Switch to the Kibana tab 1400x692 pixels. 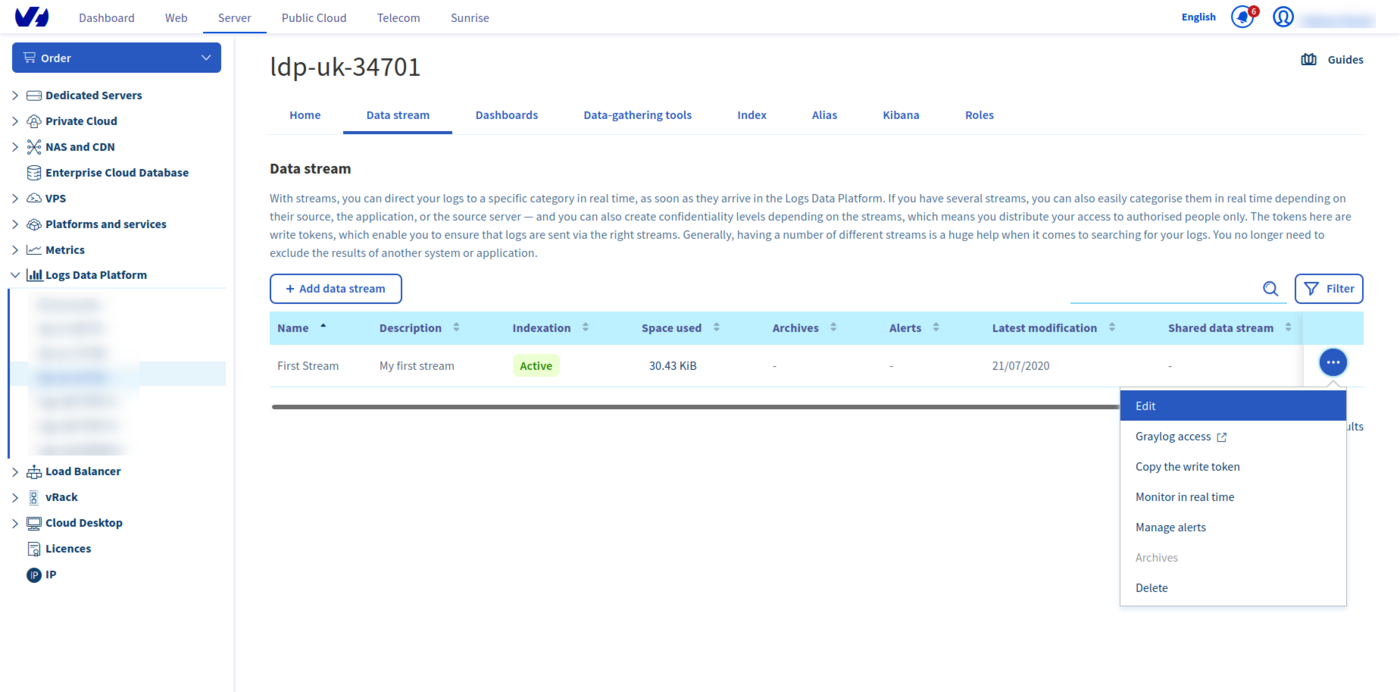pos(900,115)
